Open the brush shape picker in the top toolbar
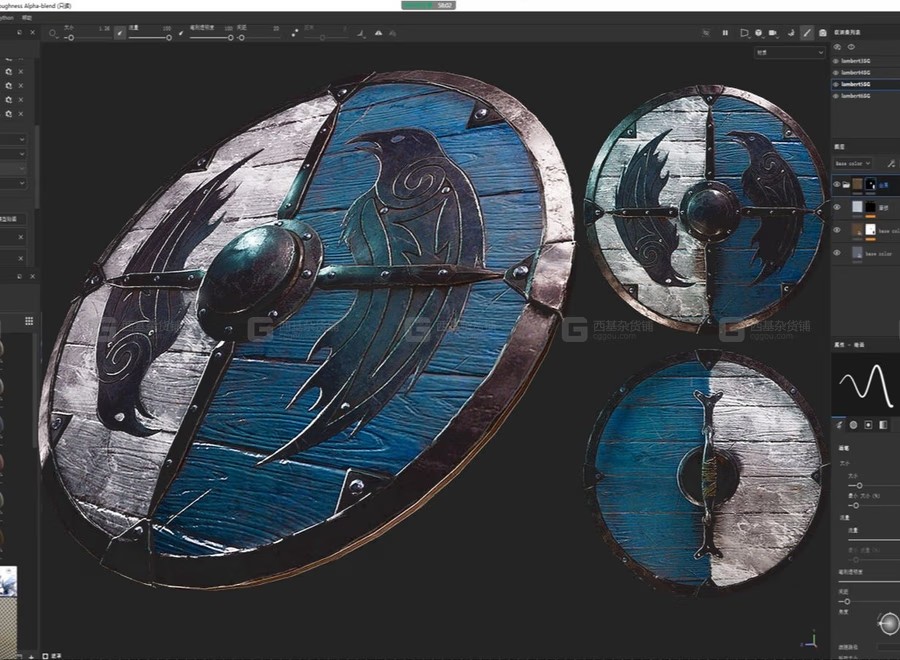 coord(53,34)
